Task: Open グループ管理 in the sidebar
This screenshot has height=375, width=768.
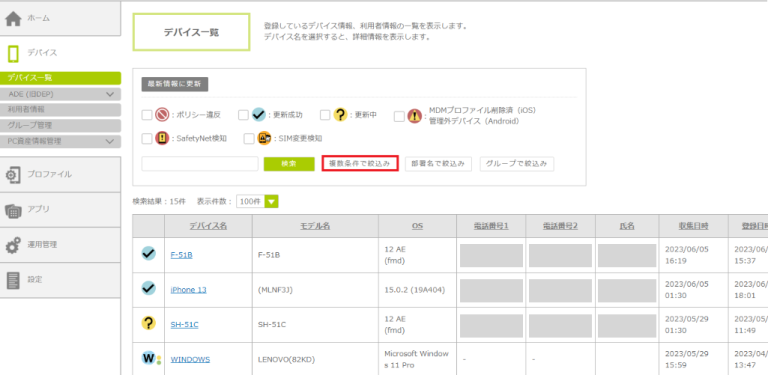Action: (x=60, y=126)
